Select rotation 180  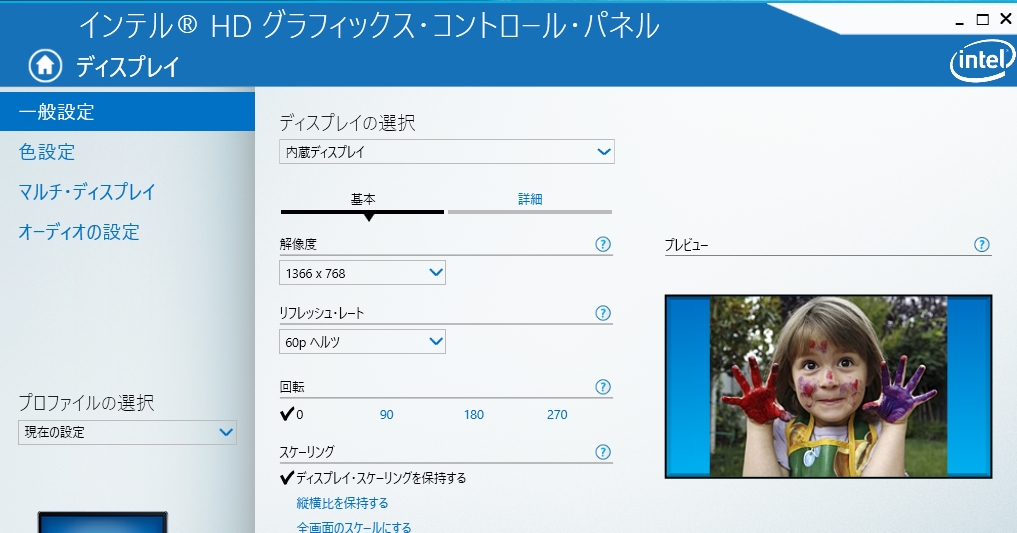(x=473, y=414)
